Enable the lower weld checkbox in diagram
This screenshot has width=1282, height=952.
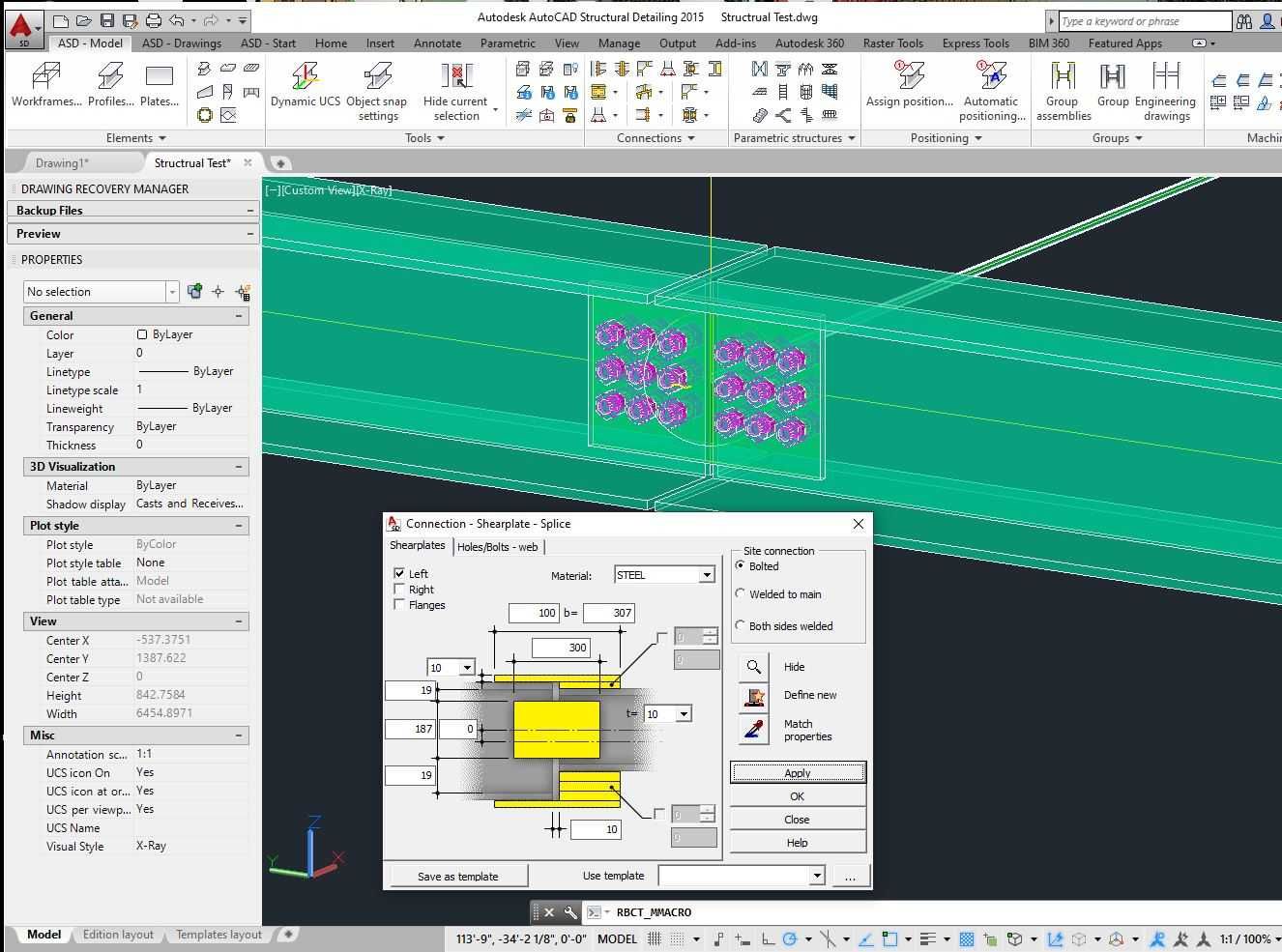pyautogui.click(x=659, y=814)
